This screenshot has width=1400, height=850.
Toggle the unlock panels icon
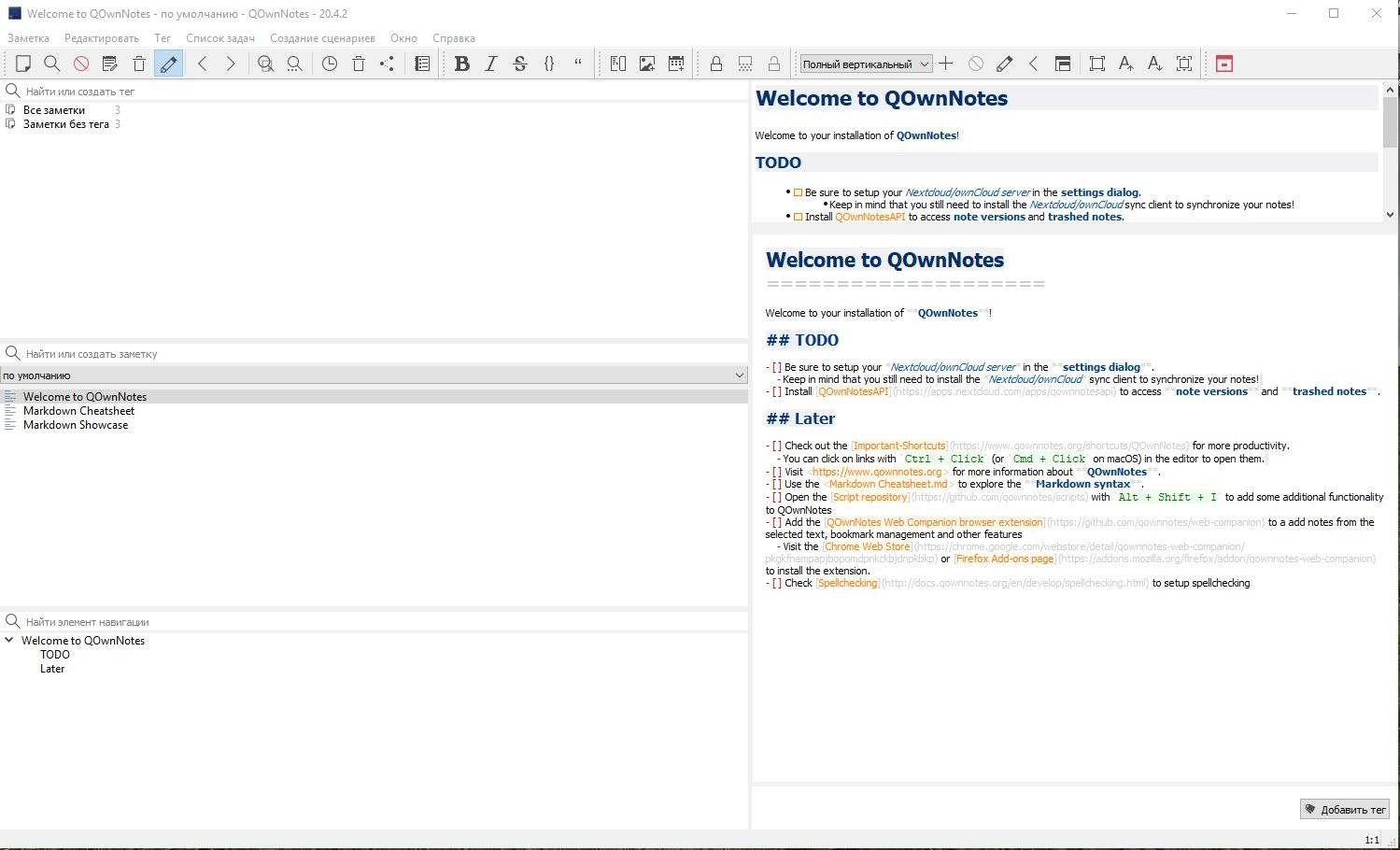click(1063, 64)
